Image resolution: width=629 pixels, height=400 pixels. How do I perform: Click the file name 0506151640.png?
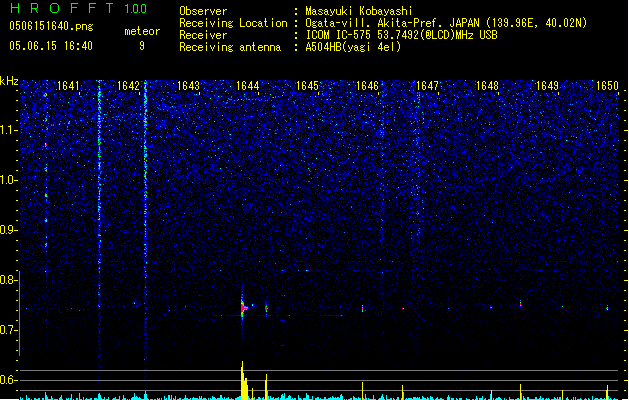(x=51, y=27)
